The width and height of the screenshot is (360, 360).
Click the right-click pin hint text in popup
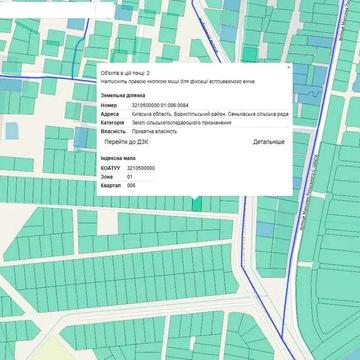(178, 81)
